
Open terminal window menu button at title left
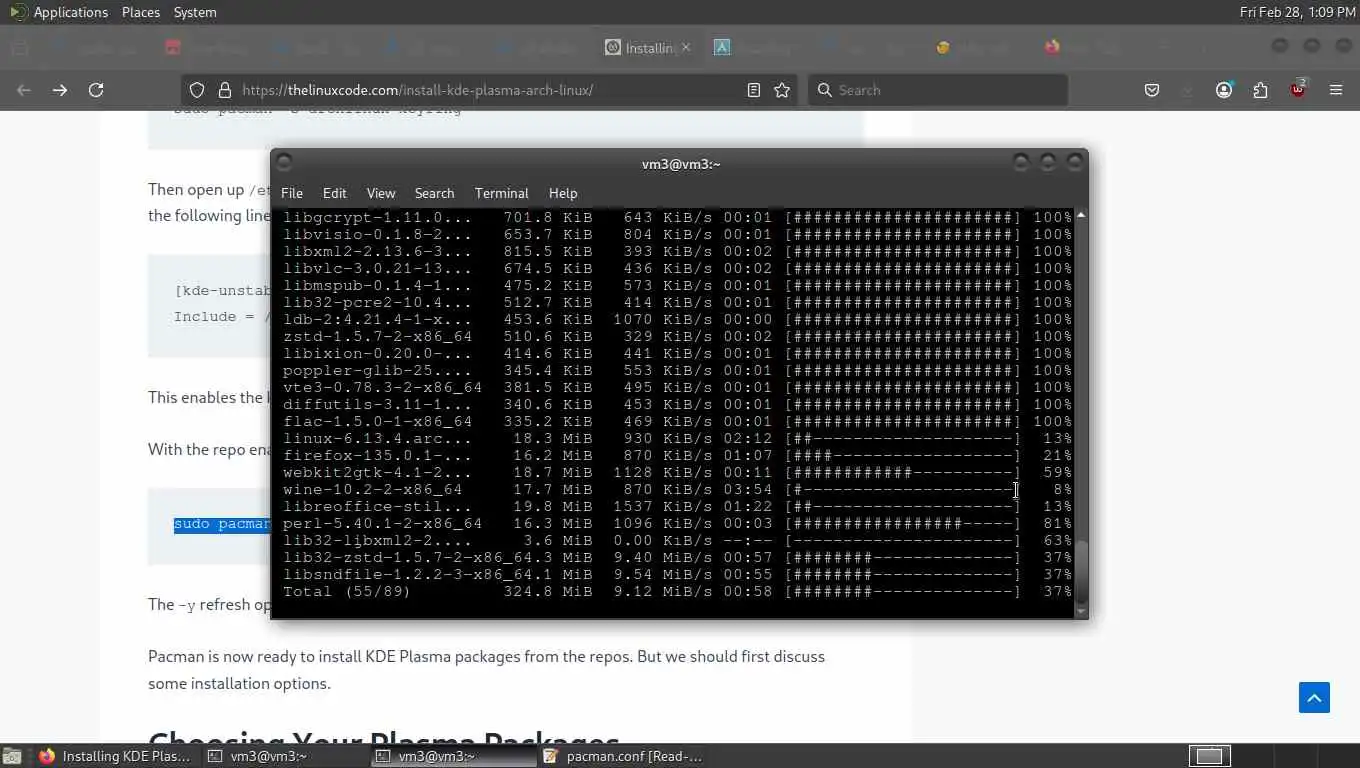click(x=283, y=162)
